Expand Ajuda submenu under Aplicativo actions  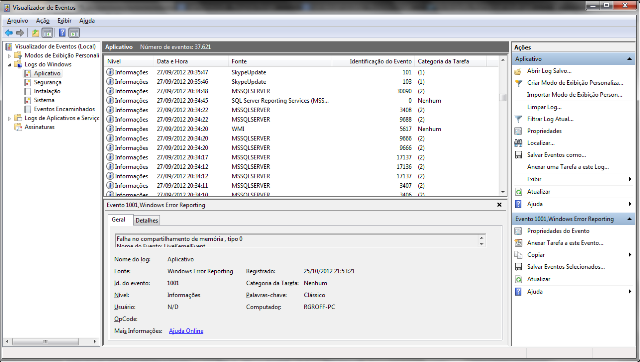coord(630,204)
